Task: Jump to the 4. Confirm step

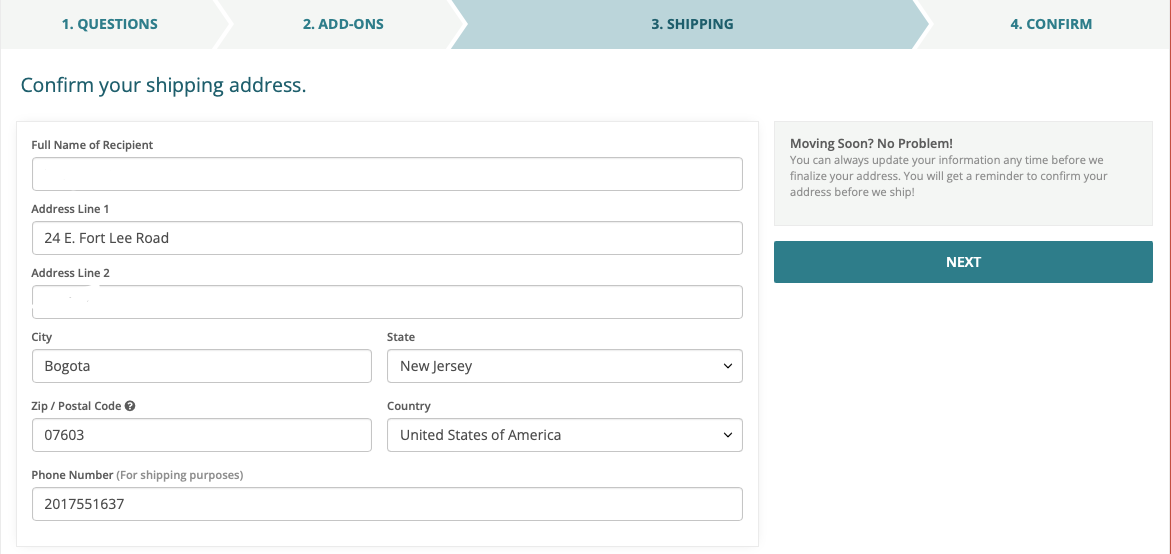Action: pos(1050,24)
